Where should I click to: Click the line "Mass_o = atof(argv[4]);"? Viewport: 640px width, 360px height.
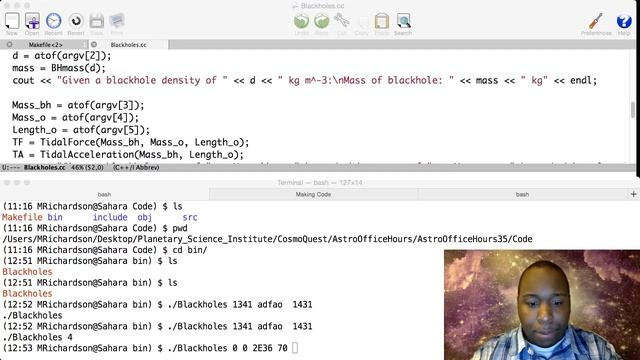click(x=76, y=118)
